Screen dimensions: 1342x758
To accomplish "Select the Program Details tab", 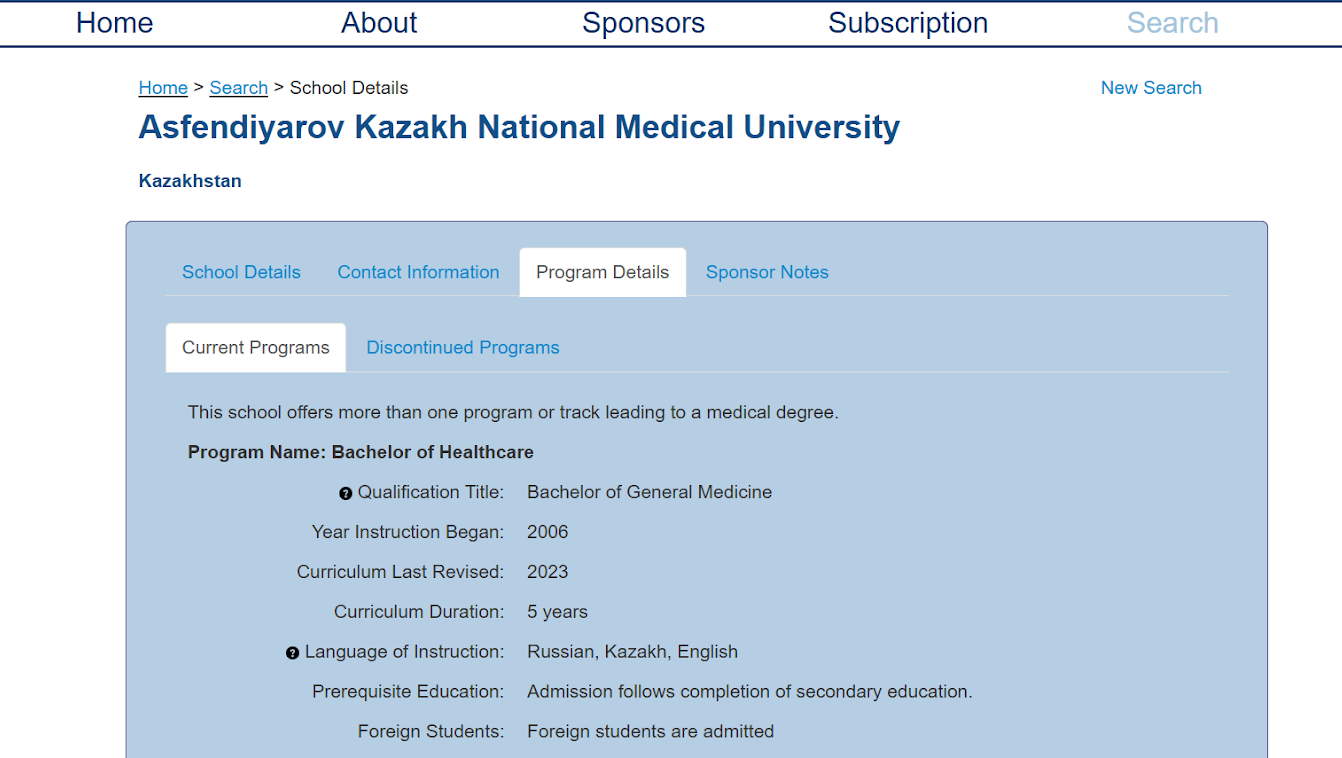I will pyautogui.click(x=603, y=272).
